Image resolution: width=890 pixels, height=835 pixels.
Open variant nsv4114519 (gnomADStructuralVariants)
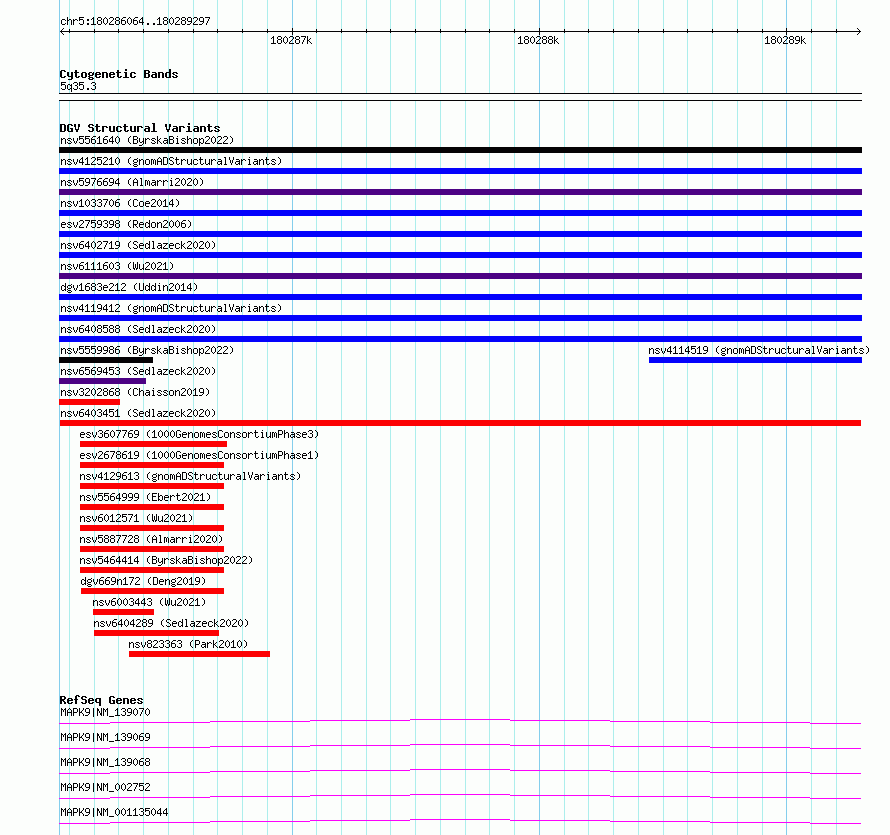click(x=759, y=350)
